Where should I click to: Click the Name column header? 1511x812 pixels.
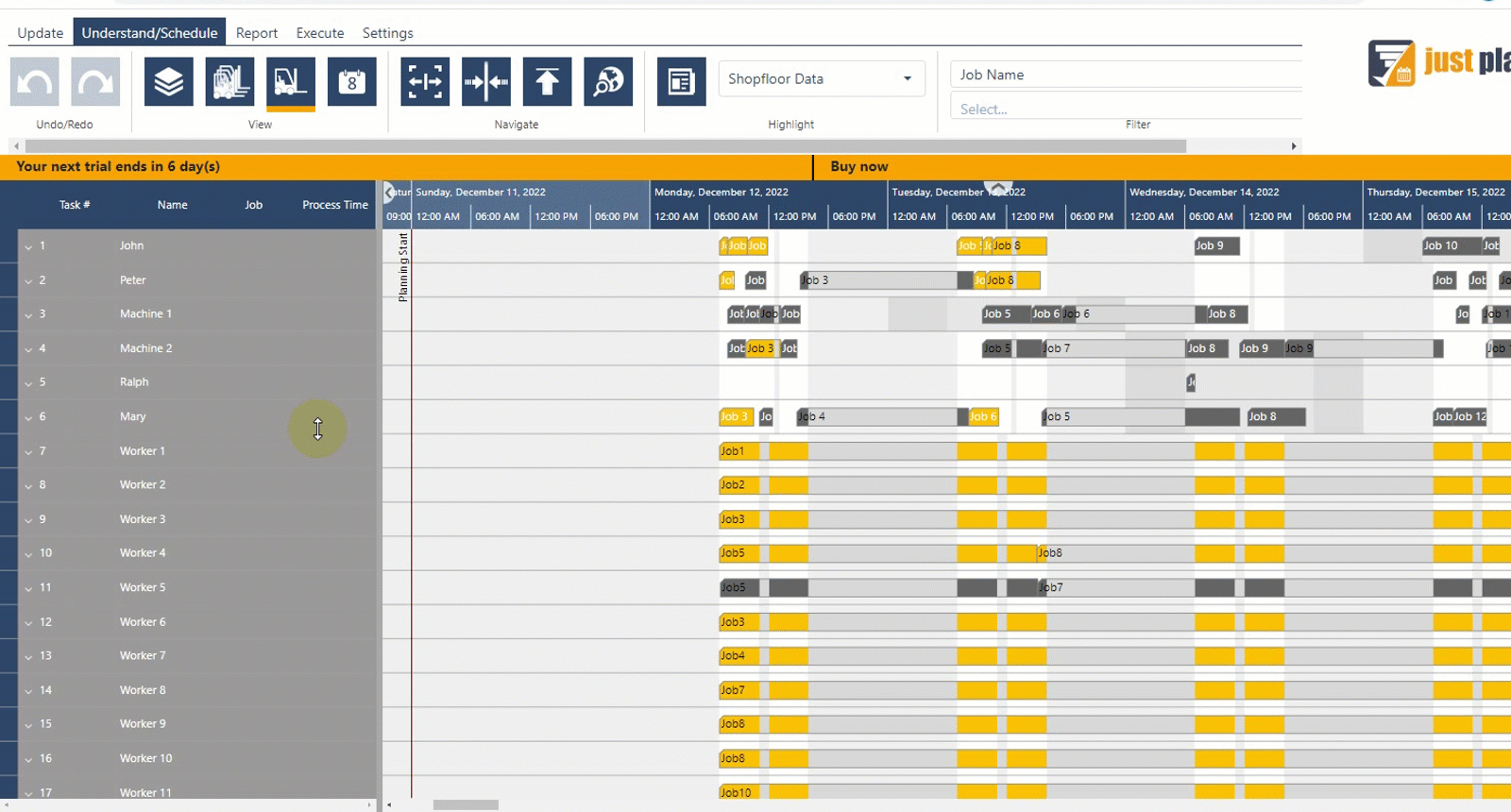[172, 204]
